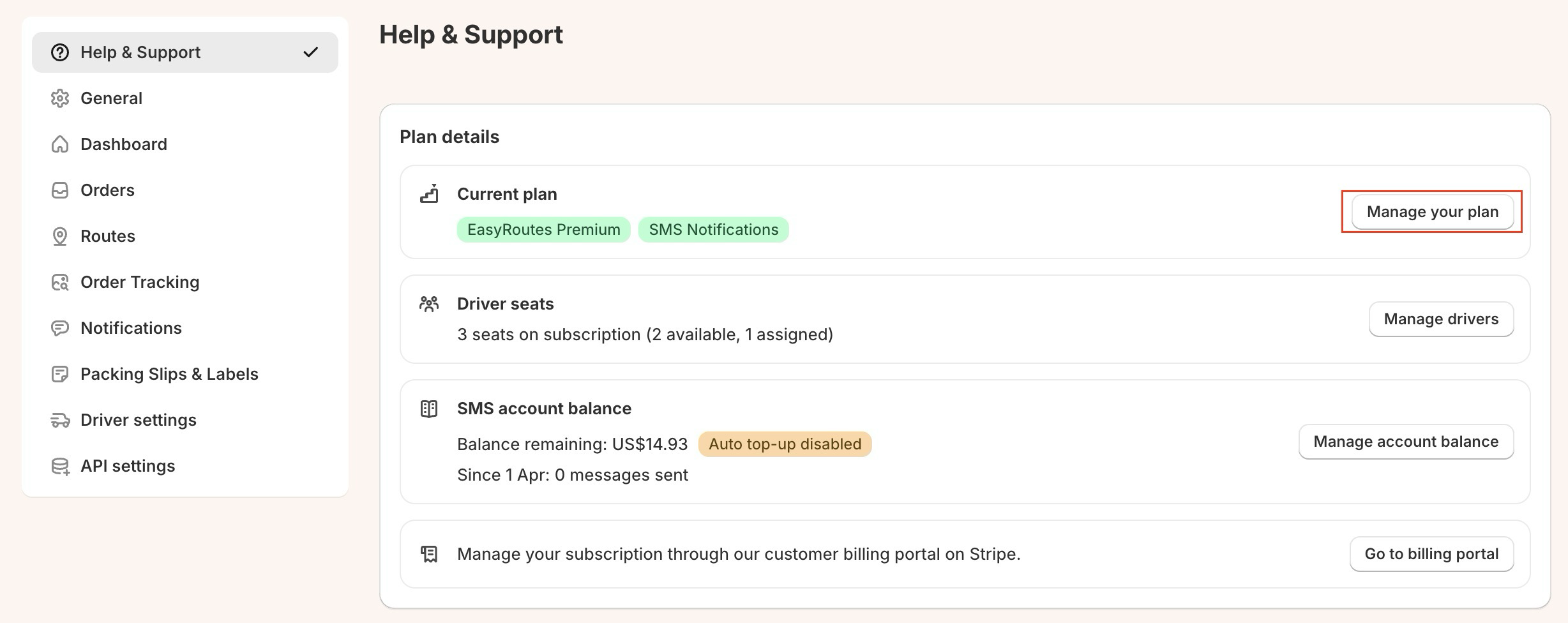
Task: Open Manage drivers for driver seats
Action: 1440,319
